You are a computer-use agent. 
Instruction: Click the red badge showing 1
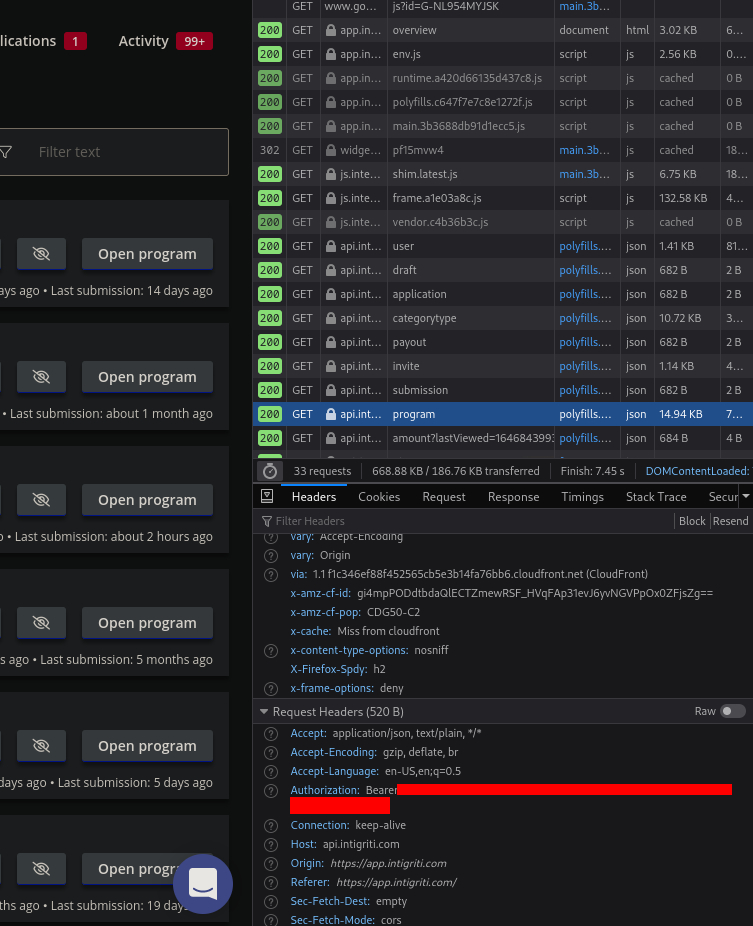click(x=75, y=41)
